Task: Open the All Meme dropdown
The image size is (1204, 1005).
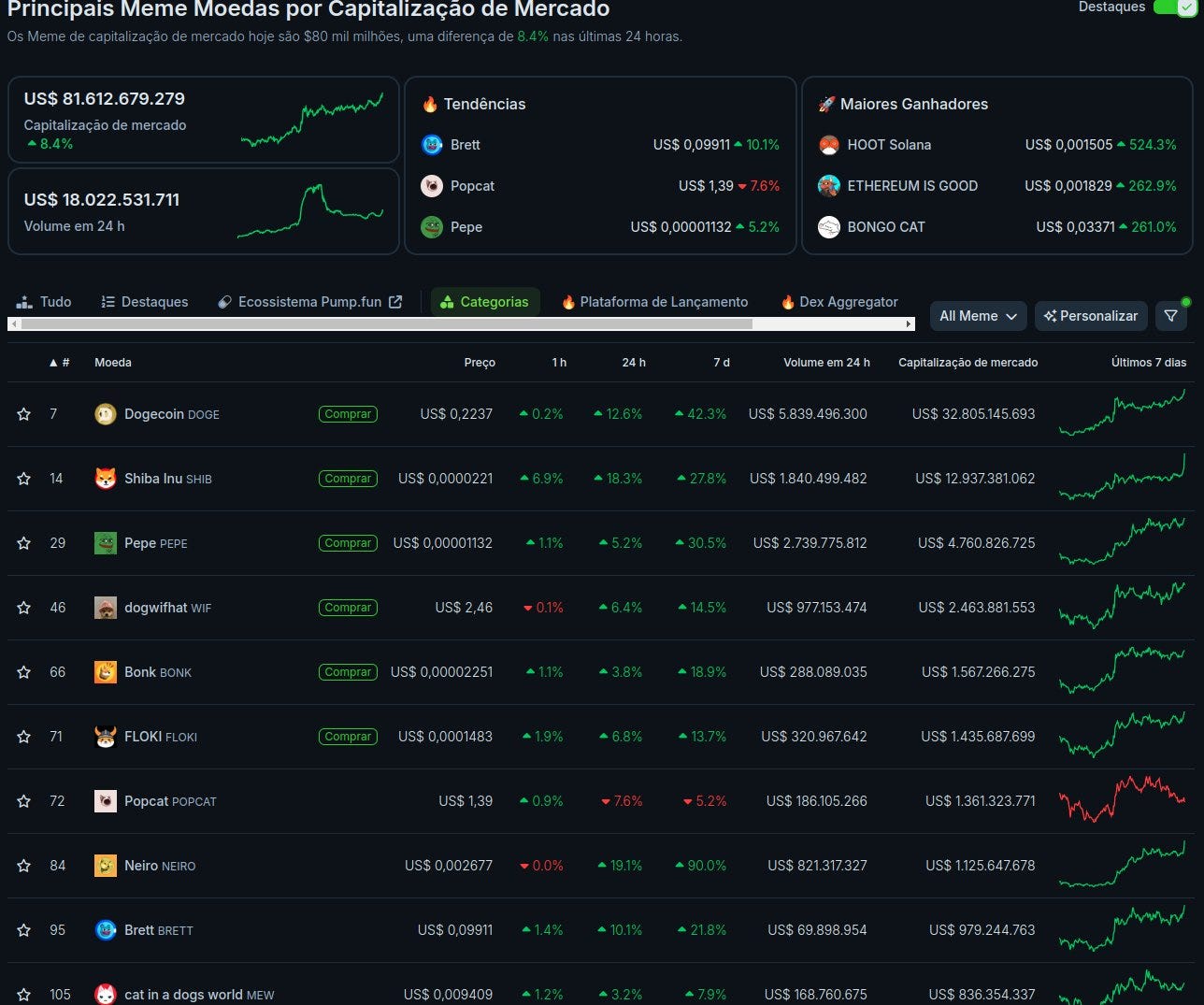Action: (x=978, y=316)
